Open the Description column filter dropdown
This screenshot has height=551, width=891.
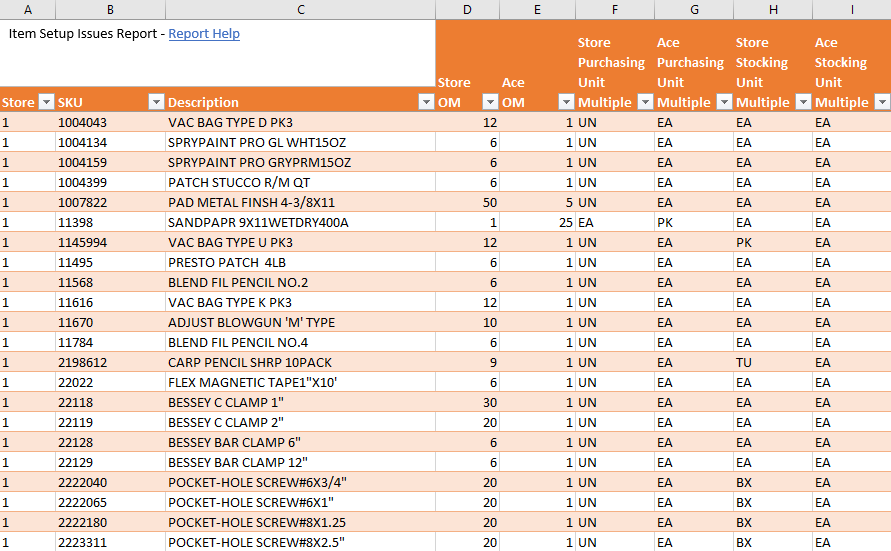[x=426, y=102]
